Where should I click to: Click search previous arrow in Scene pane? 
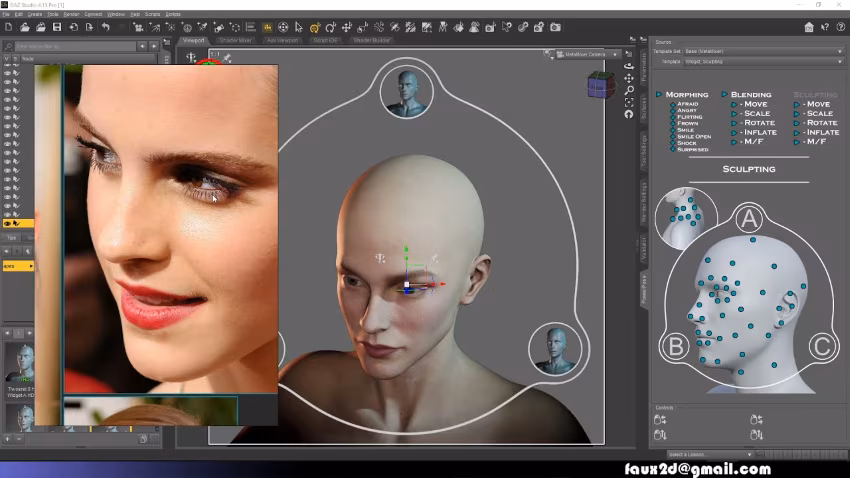click(x=142, y=46)
